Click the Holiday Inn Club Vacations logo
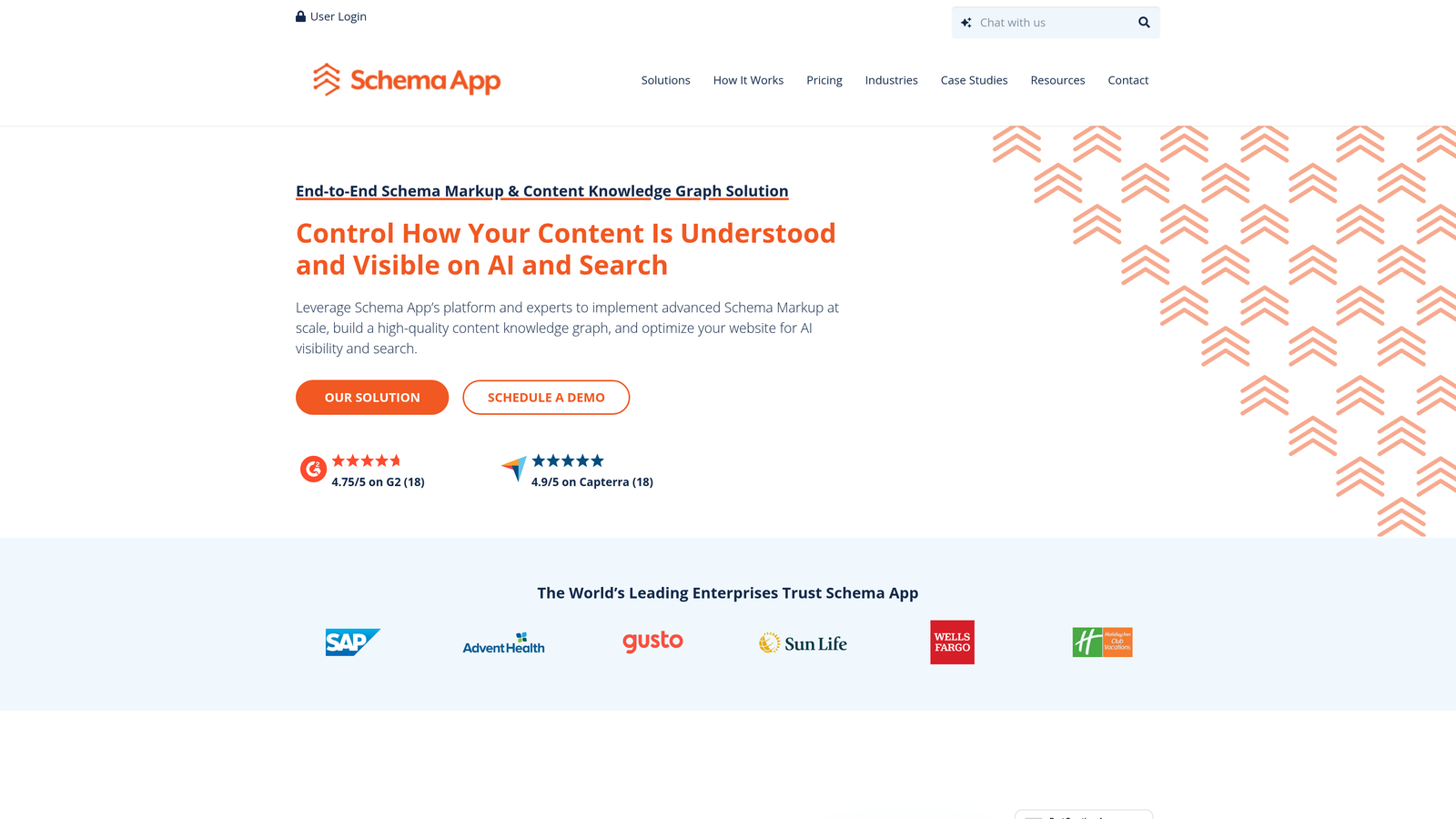 1102,642
